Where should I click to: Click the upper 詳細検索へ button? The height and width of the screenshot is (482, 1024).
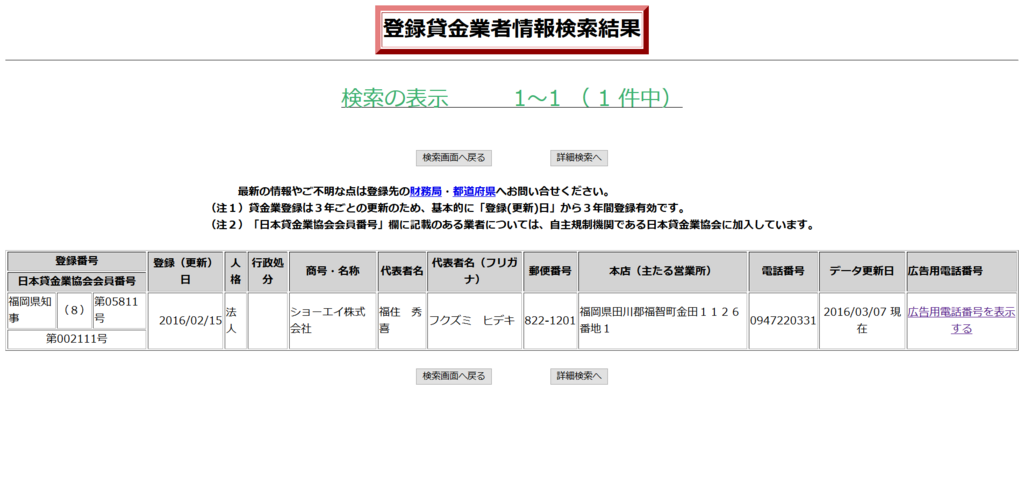click(x=579, y=157)
